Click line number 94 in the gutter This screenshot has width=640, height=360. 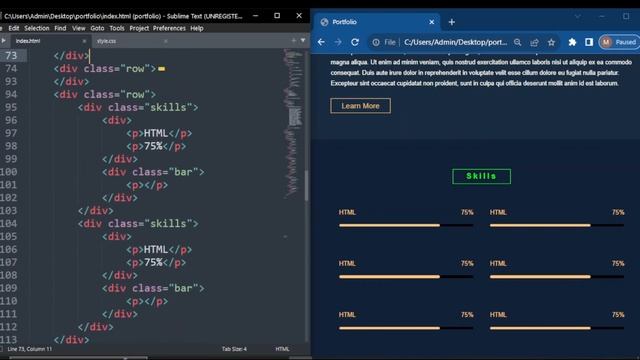click(x=11, y=95)
